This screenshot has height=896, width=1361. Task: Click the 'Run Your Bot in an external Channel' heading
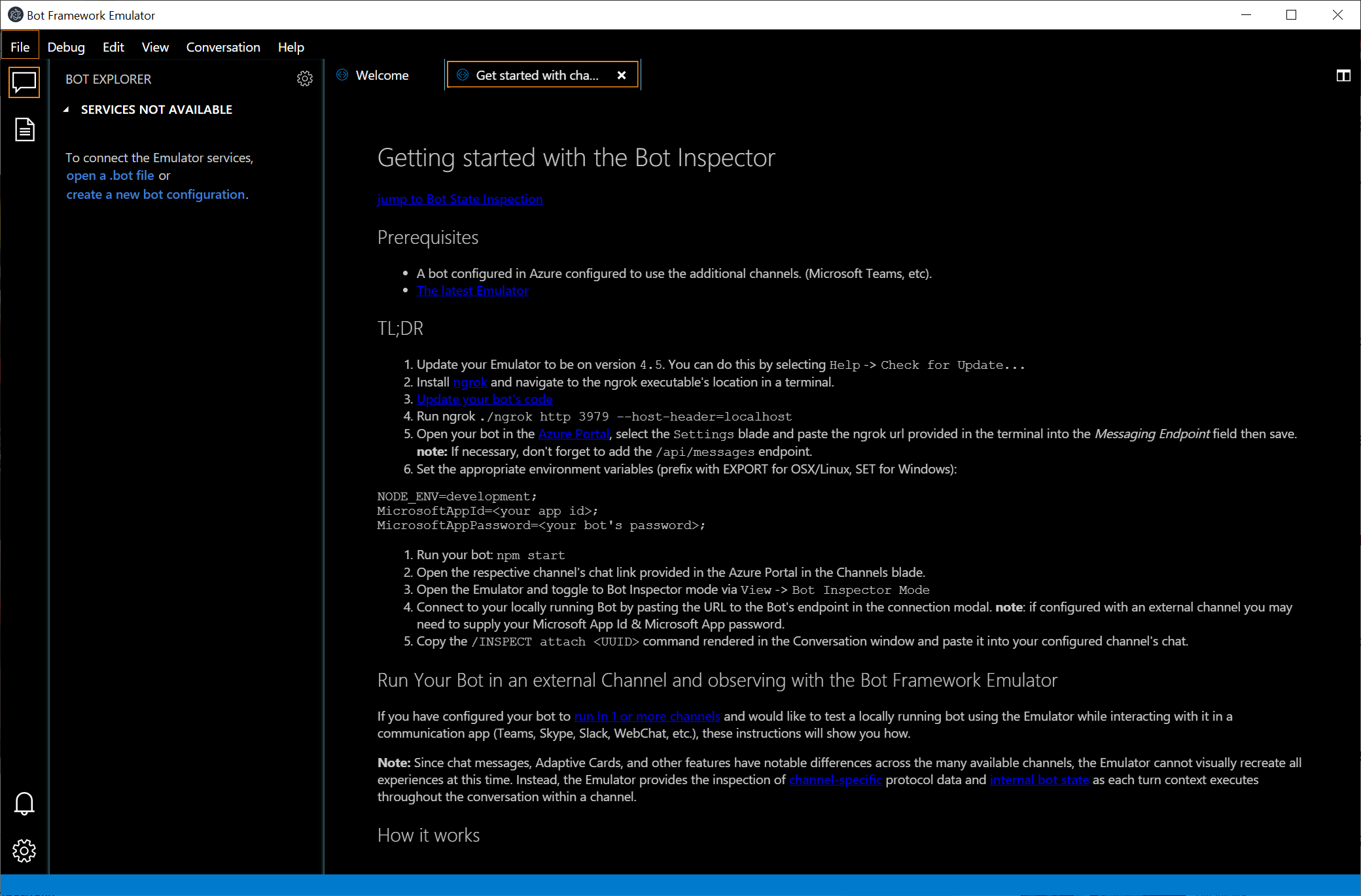717,680
